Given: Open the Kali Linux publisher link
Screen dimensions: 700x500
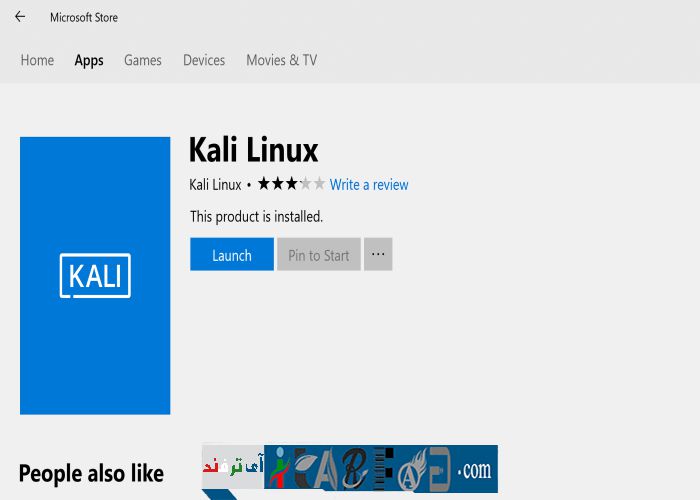Looking at the screenshot, I should click(215, 185).
